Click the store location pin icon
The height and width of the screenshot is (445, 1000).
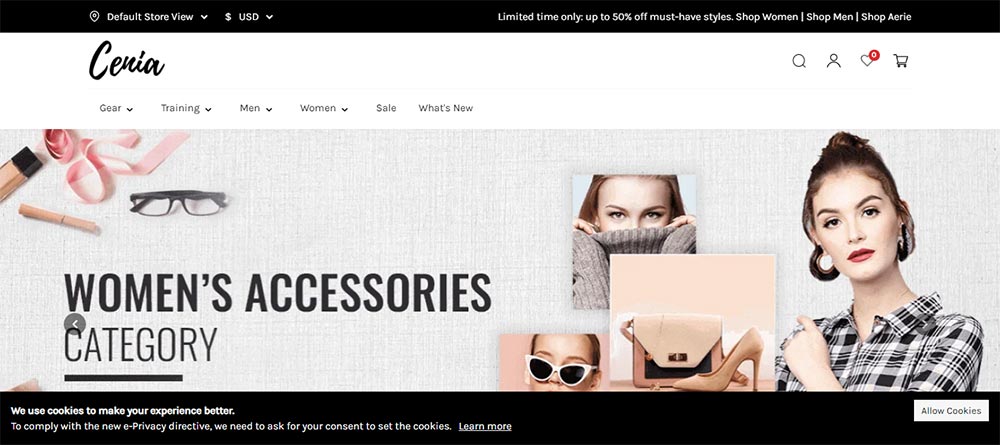[x=94, y=17]
